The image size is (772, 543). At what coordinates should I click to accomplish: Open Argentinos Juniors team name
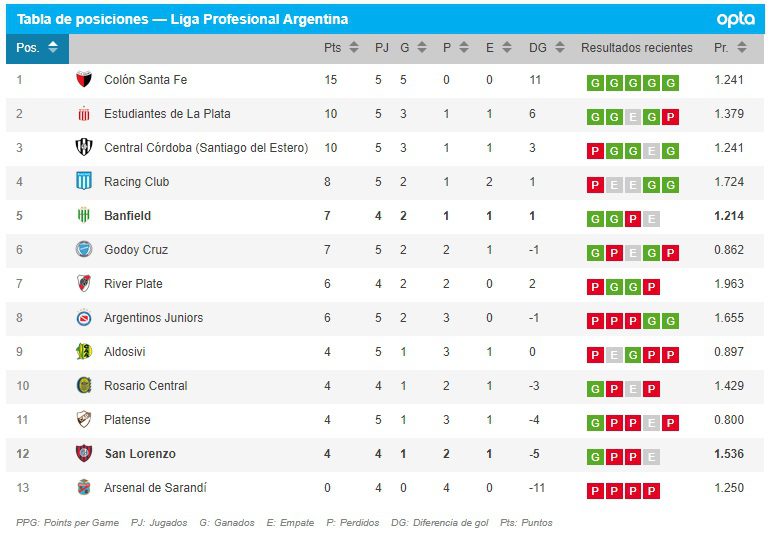tap(153, 318)
